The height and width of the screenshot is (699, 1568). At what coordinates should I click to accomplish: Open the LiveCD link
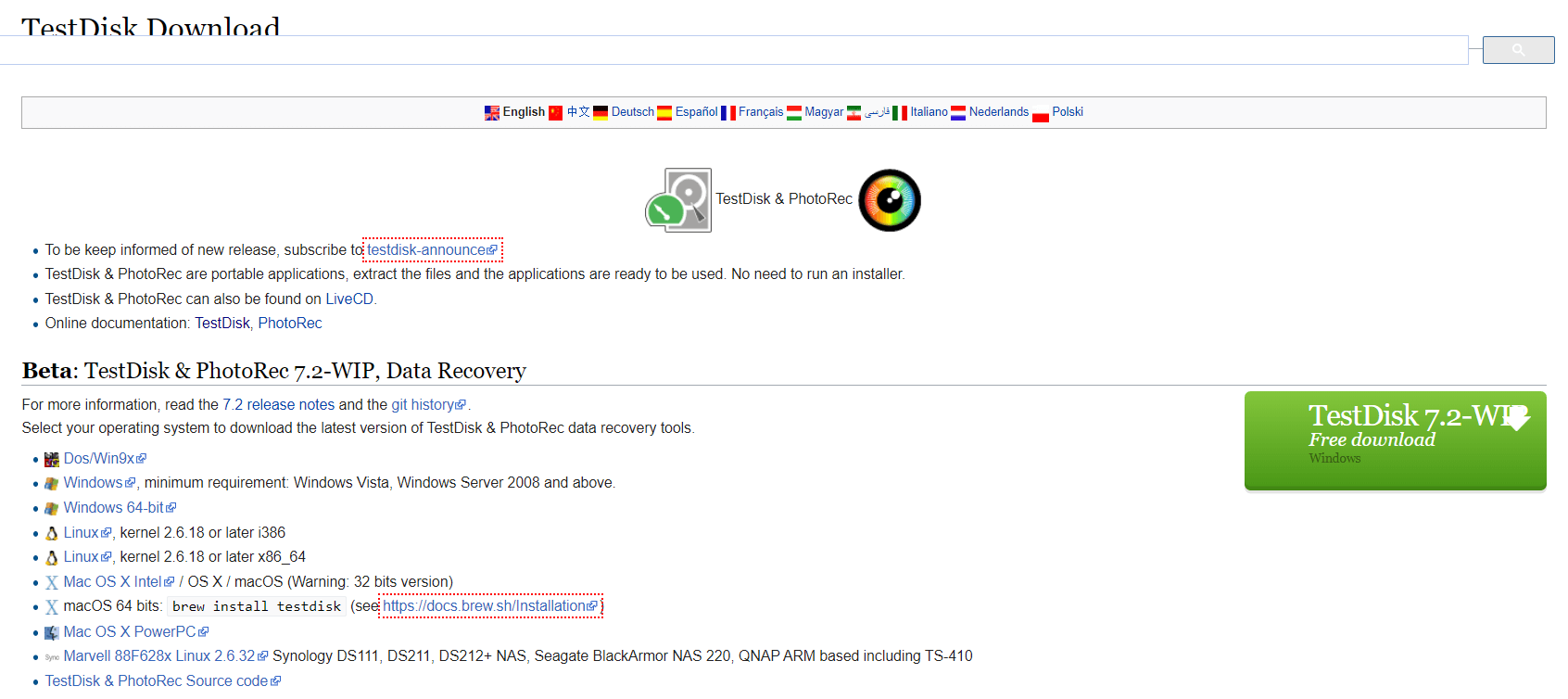click(x=349, y=299)
